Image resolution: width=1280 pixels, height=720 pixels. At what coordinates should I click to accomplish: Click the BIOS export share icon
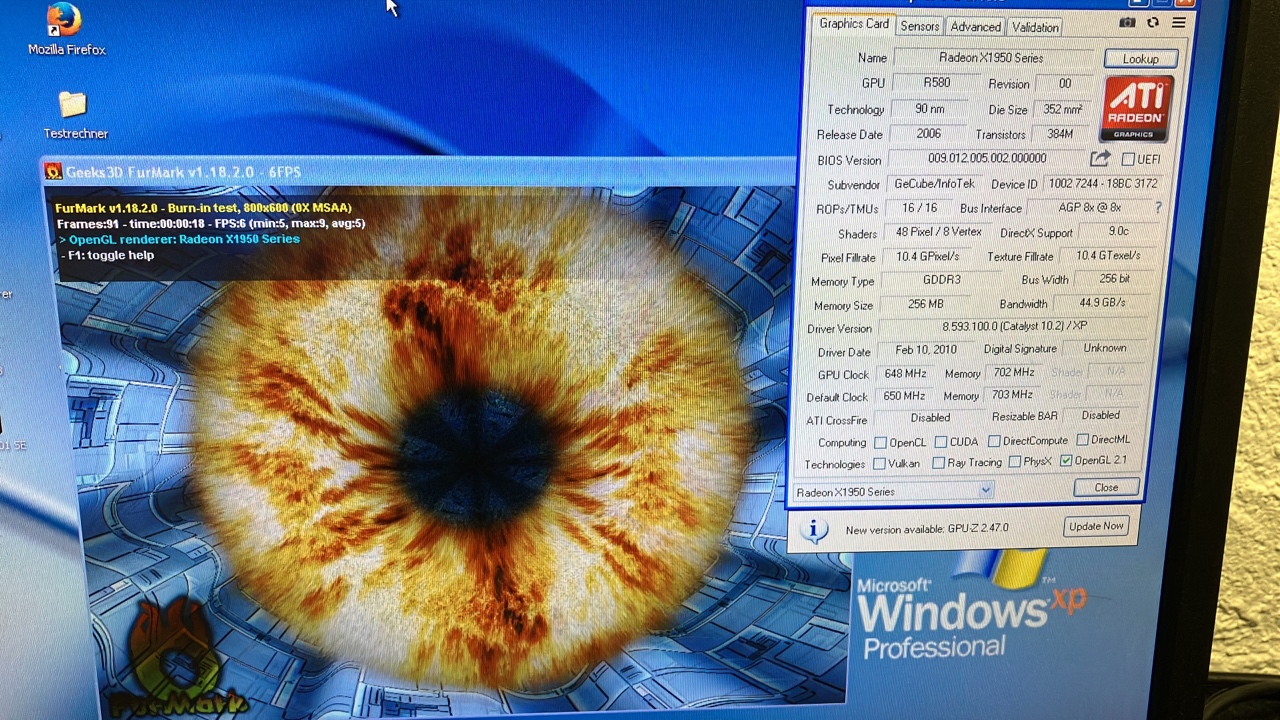point(1100,159)
